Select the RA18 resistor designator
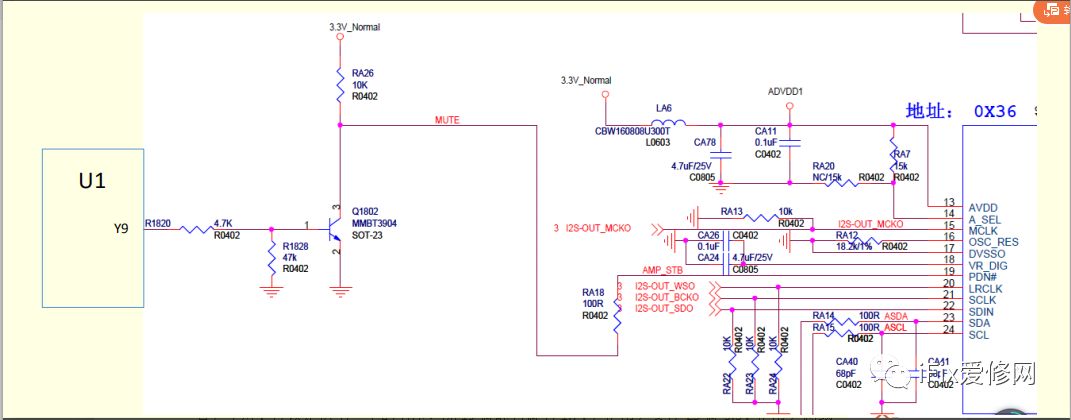Image resolution: width=1071 pixels, height=420 pixels. click(x=593, y=292)
